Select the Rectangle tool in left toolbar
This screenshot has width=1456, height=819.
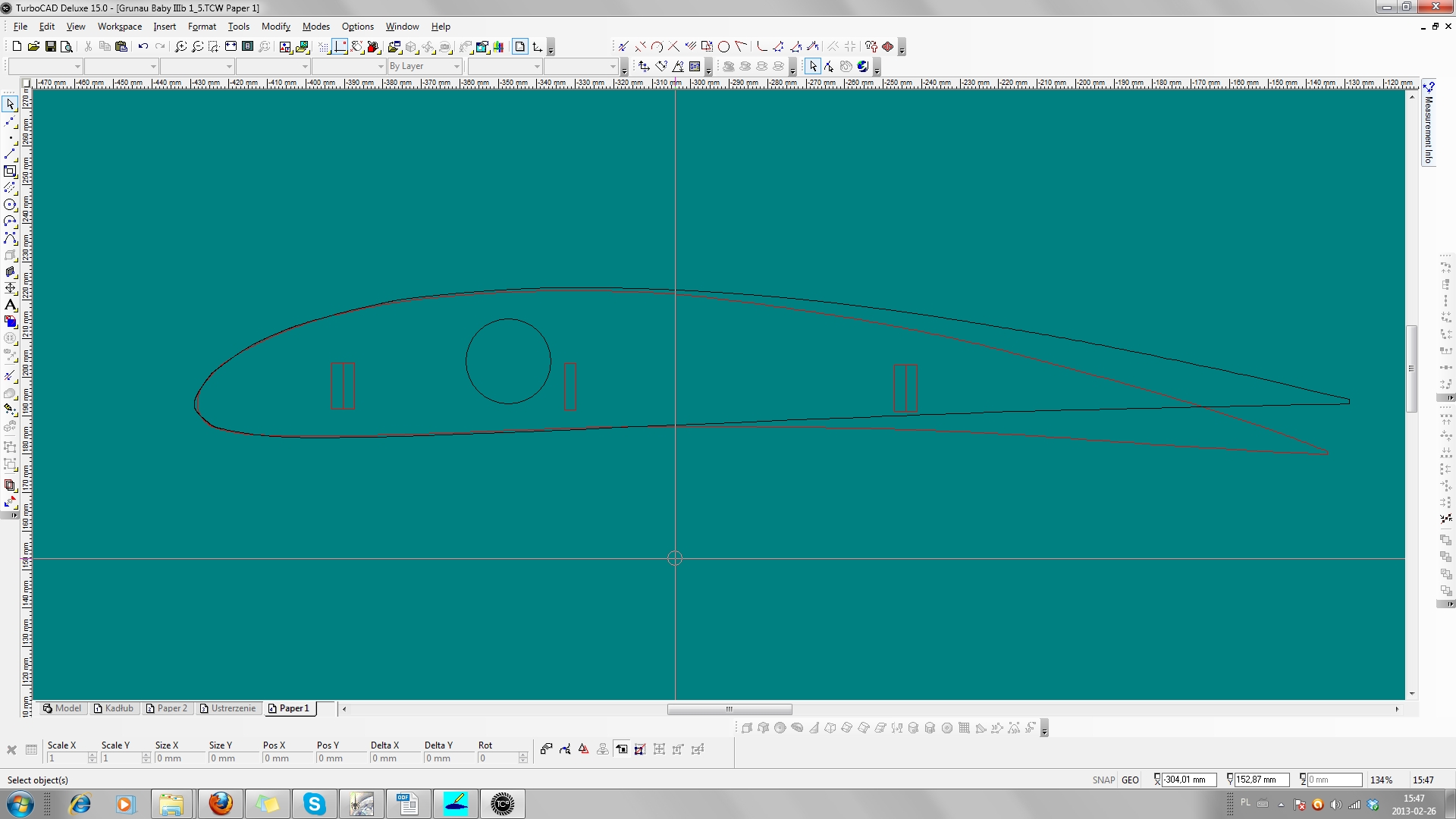coord(10,171)
